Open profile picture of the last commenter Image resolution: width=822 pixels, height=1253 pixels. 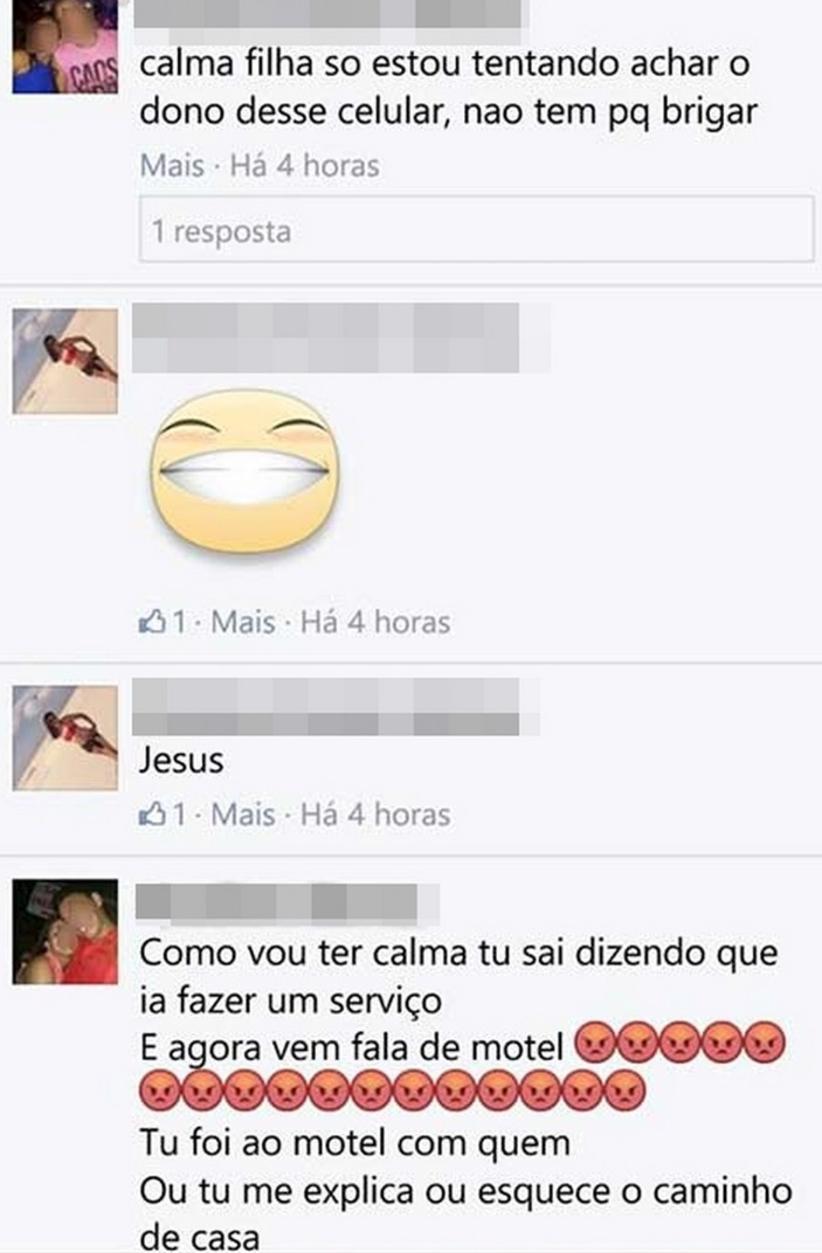(x=65, y=932)
